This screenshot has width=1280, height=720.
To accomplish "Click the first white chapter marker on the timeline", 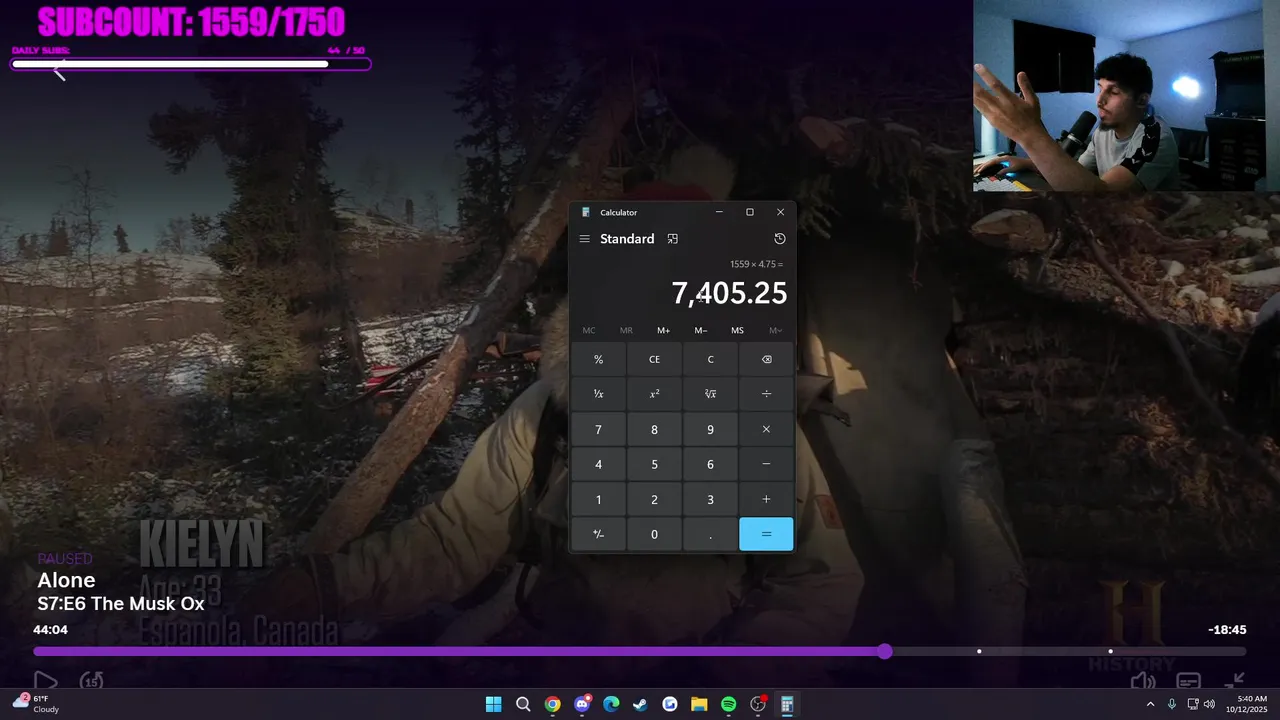I will point(979,651).
